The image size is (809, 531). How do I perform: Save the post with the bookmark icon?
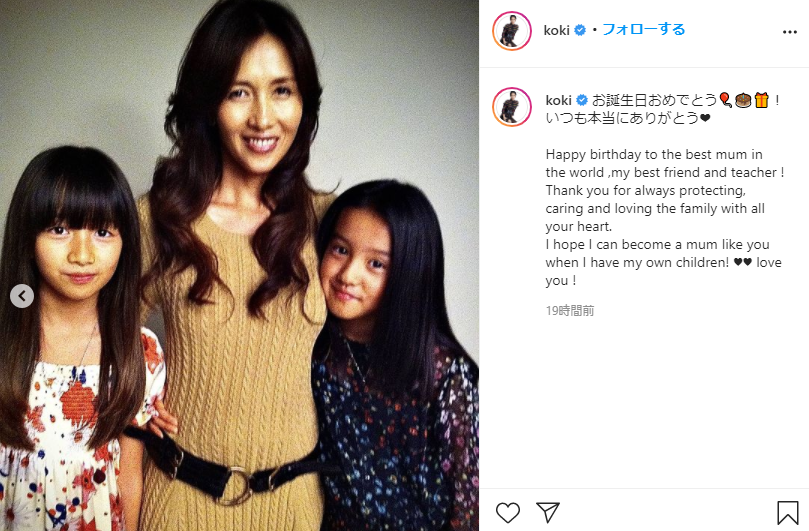tap(788, 512)
